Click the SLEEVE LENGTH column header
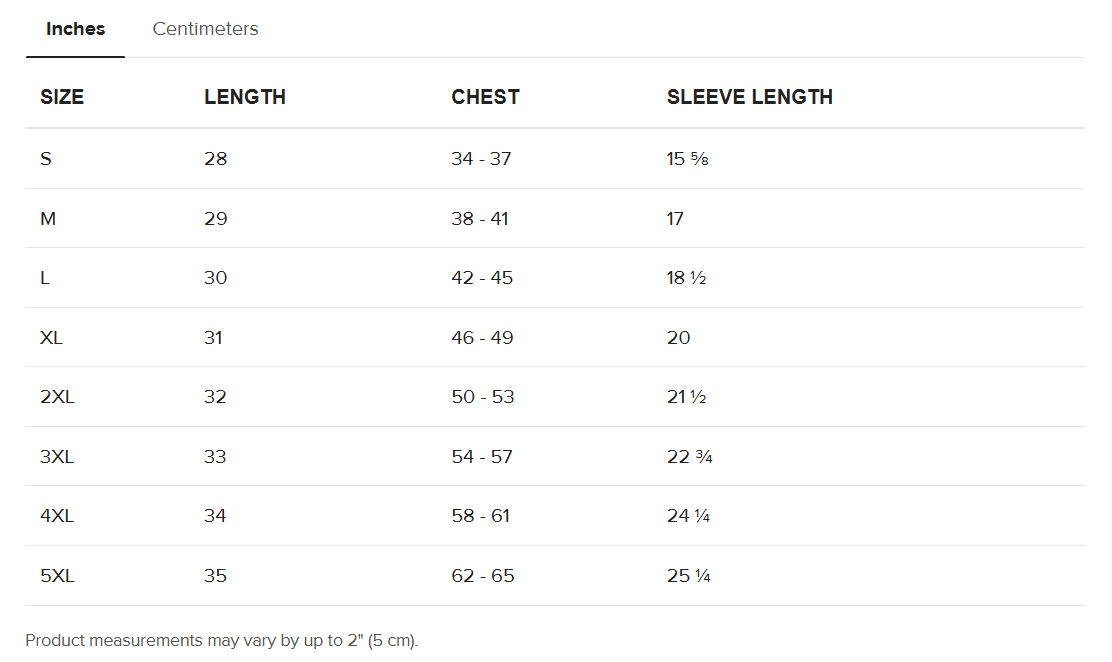The image size is (1112, 662). tap(749, 97)
